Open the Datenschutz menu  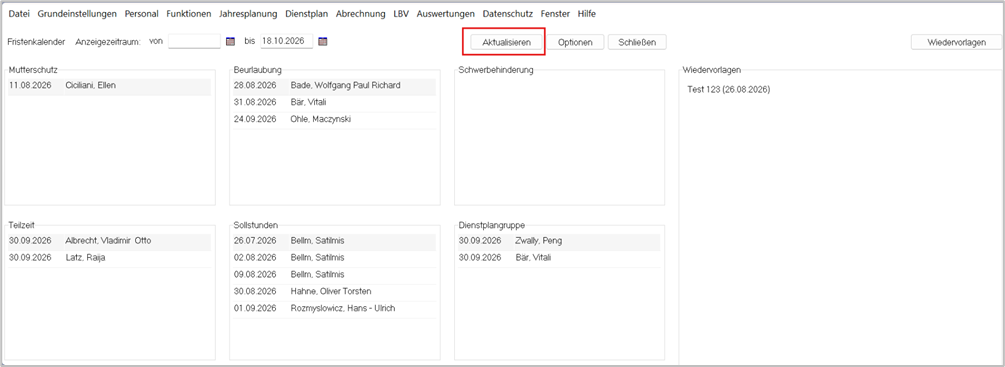tap(508, 13)
